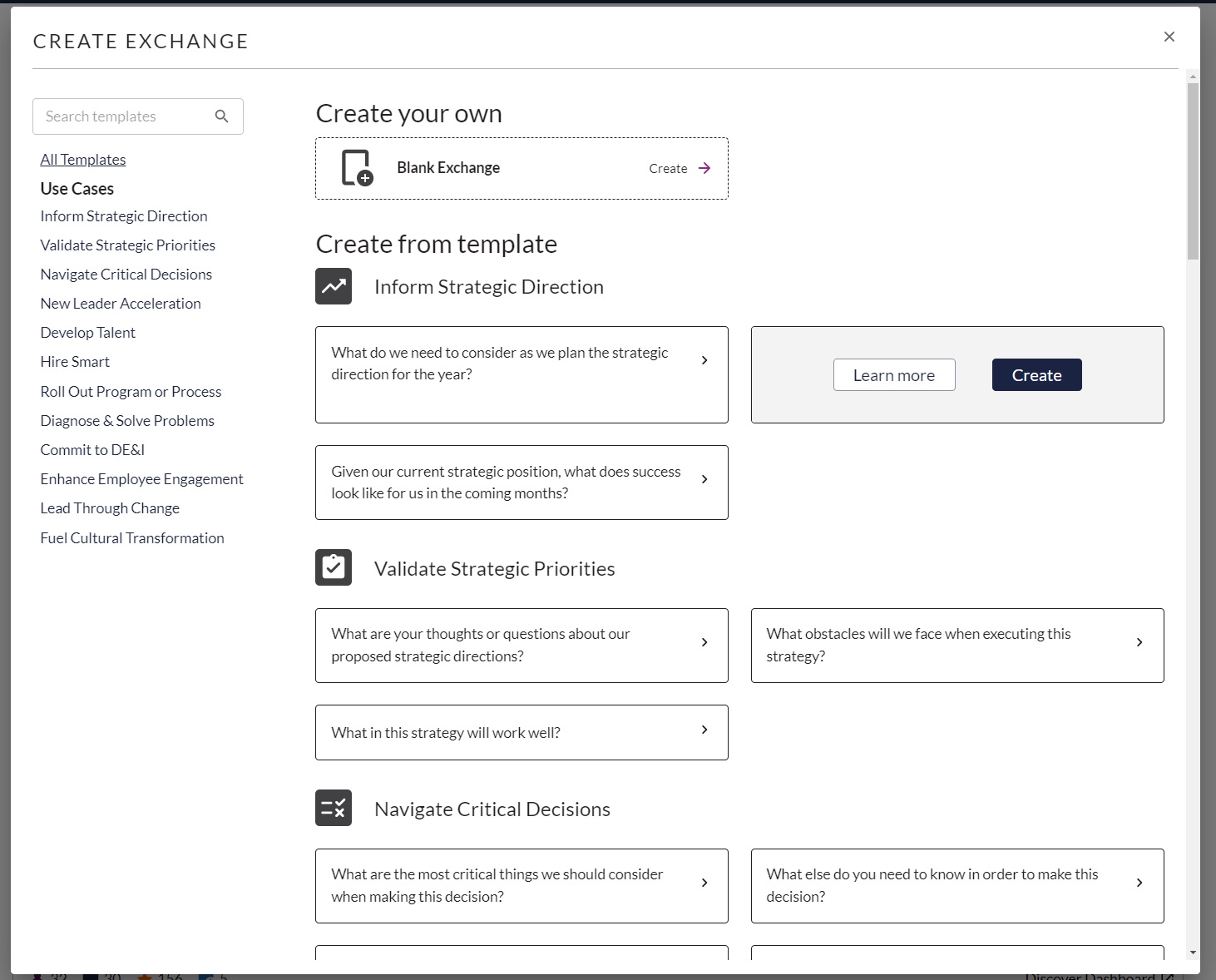Click the Blank Exchange document-plus icon
This screenshot has width=1216, height=980.
tap(358, 168)
